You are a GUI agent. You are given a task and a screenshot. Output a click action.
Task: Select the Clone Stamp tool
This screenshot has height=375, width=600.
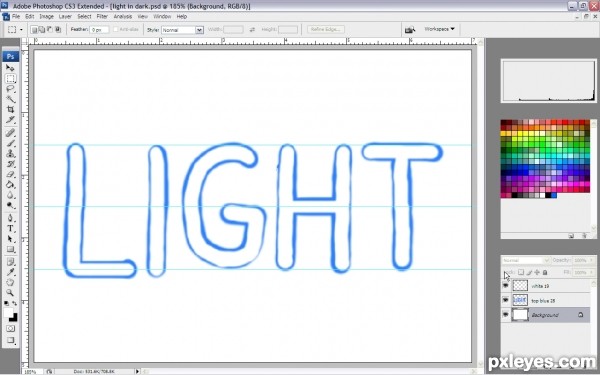tap(10, 153)
